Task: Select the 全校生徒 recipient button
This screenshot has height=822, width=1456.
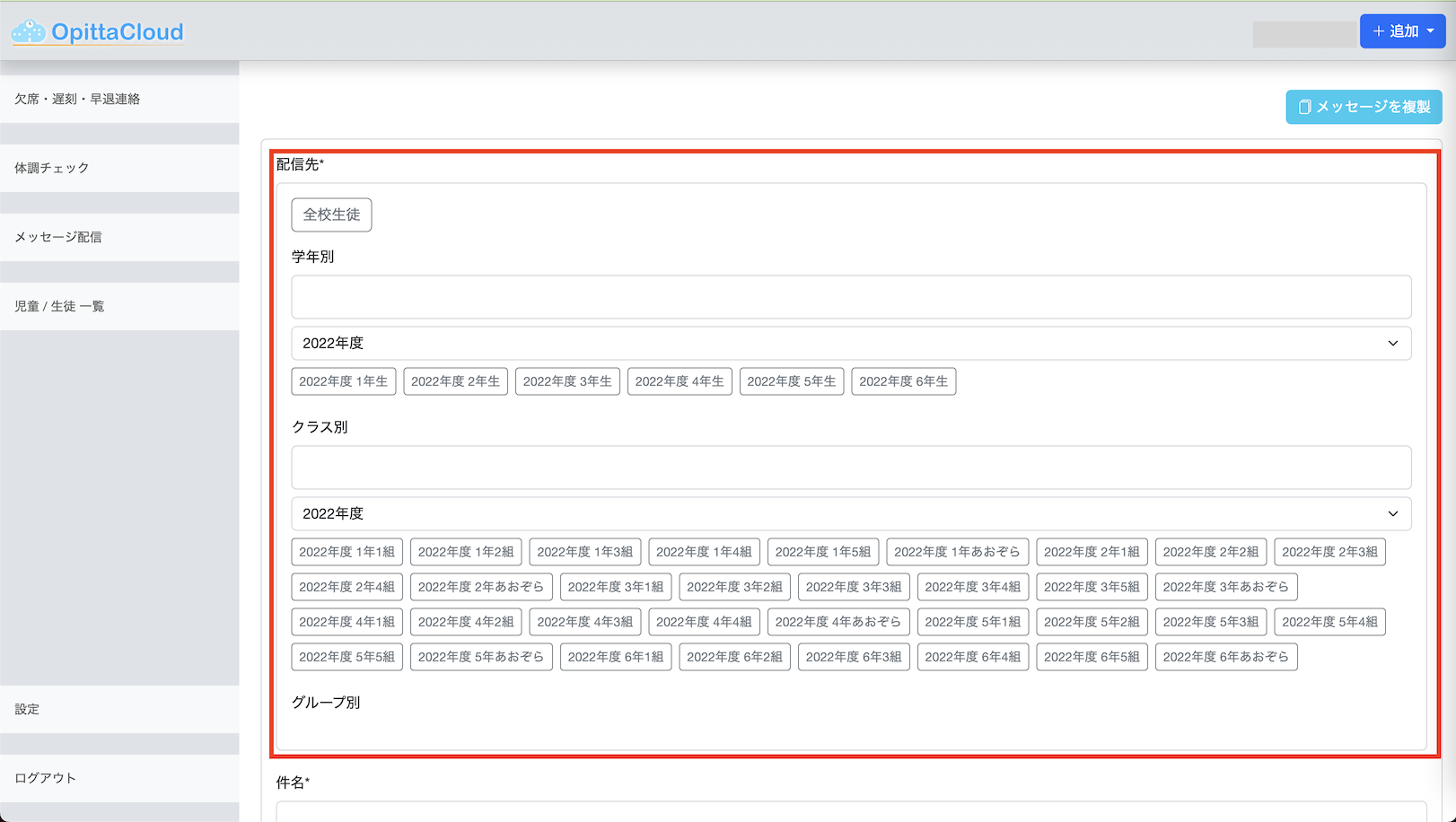Action: (x=331, y=214)
